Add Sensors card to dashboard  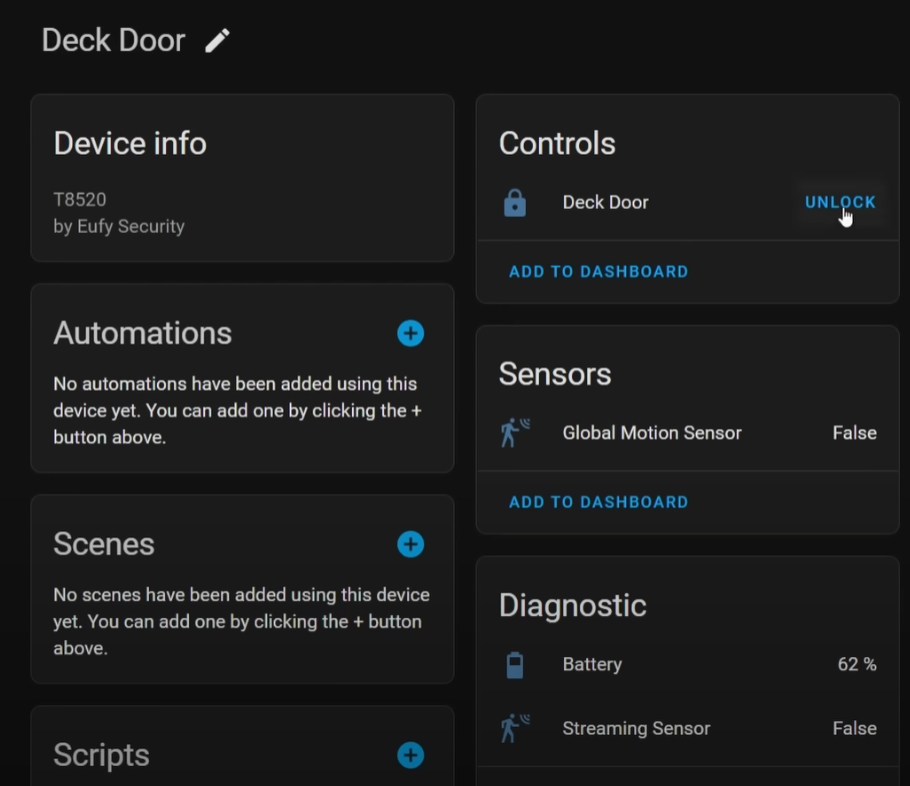[x=598, y=502]
